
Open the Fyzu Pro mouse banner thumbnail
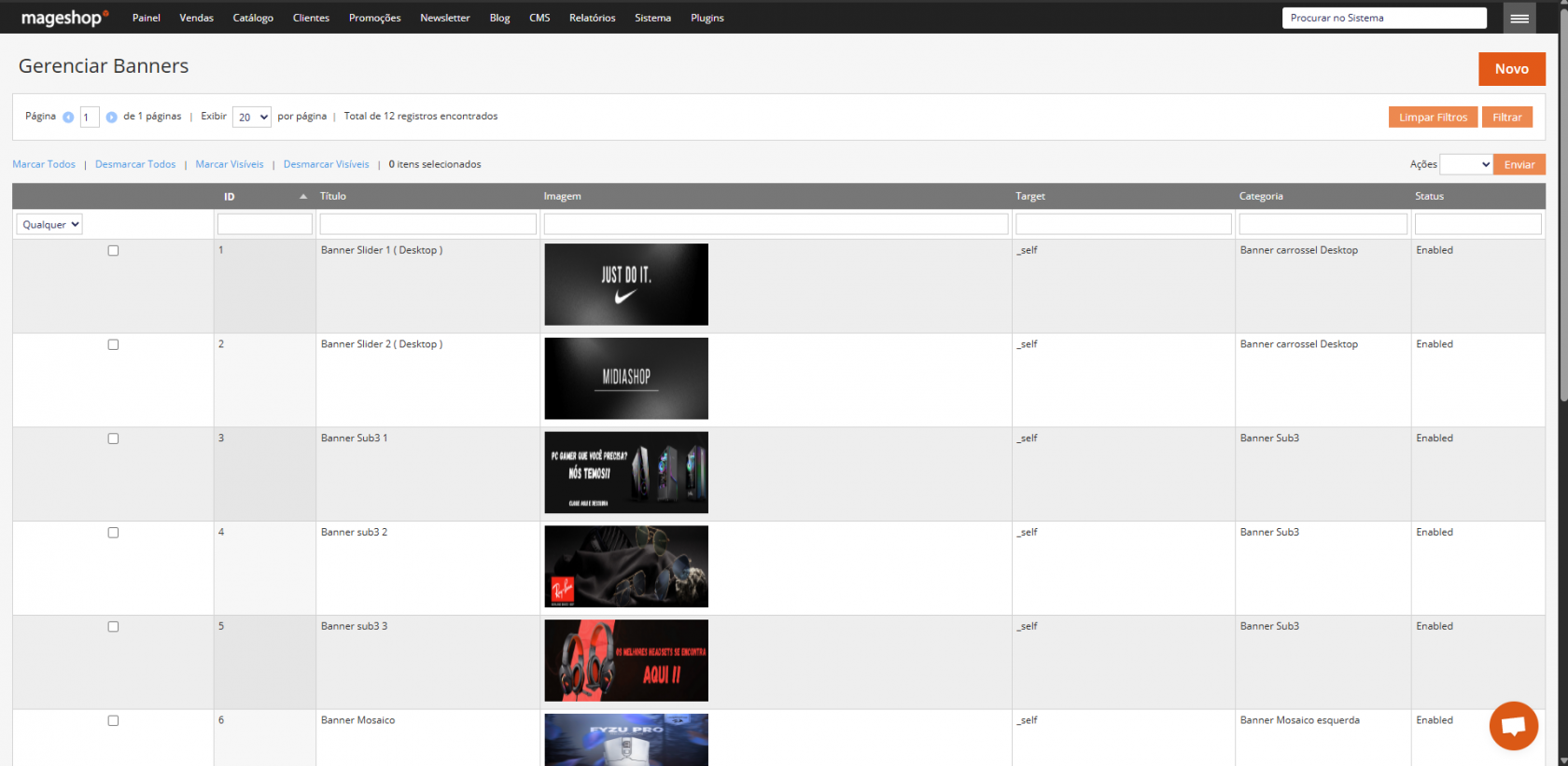626,740
